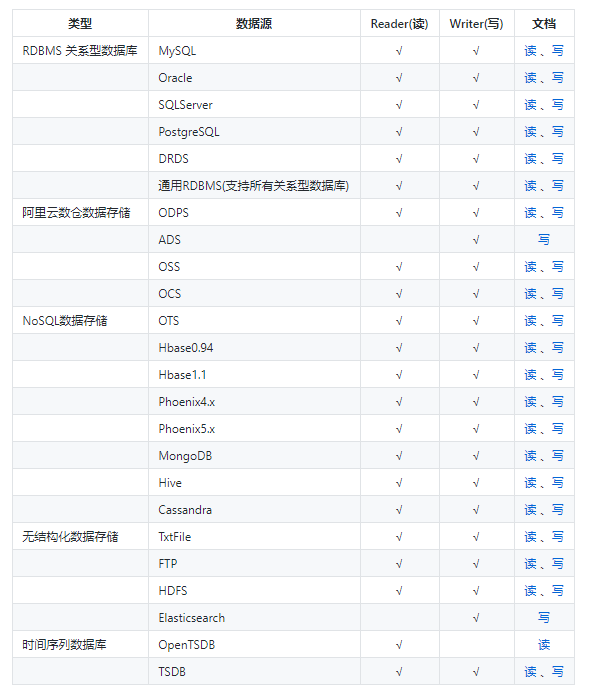Screen dimensions: 606x700
Task: Open the Cassandra writer doc link 写
Action: 557,510
